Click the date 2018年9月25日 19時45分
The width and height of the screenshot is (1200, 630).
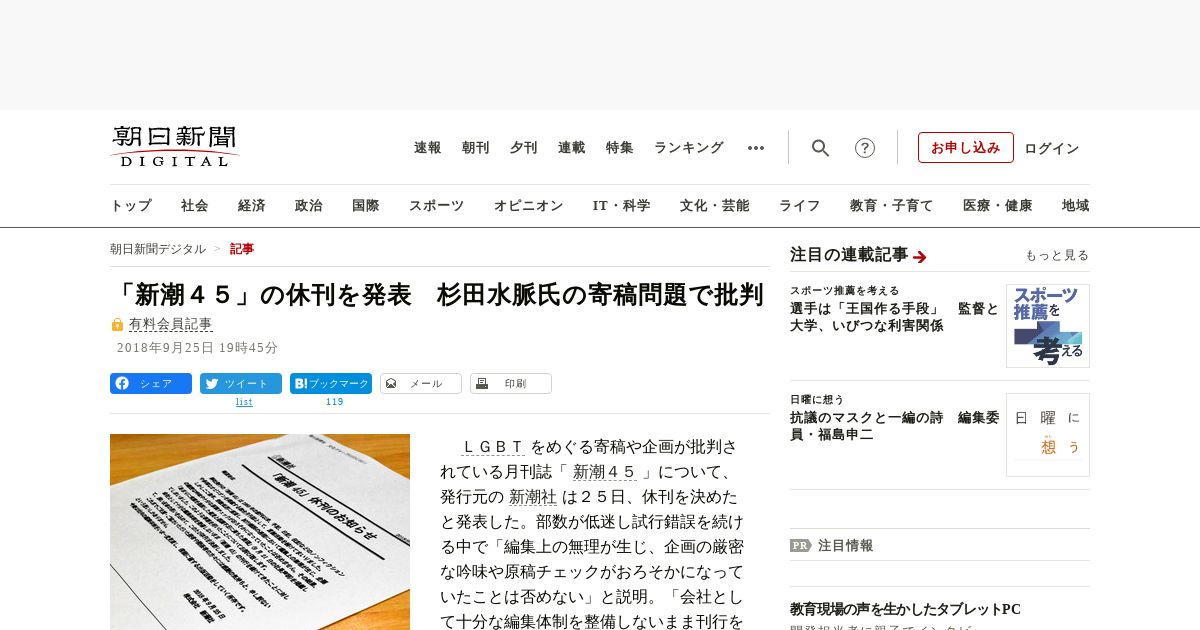coord(197,348)
